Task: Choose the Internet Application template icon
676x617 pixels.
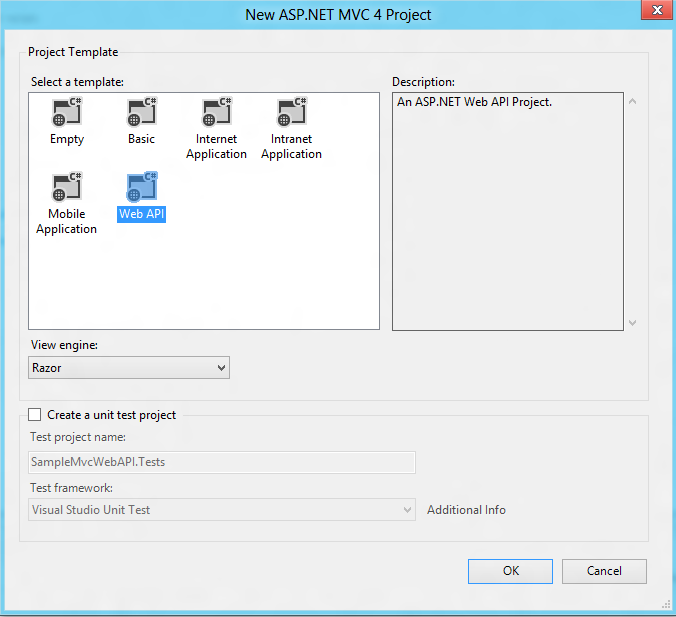Action: coord(217,112)
